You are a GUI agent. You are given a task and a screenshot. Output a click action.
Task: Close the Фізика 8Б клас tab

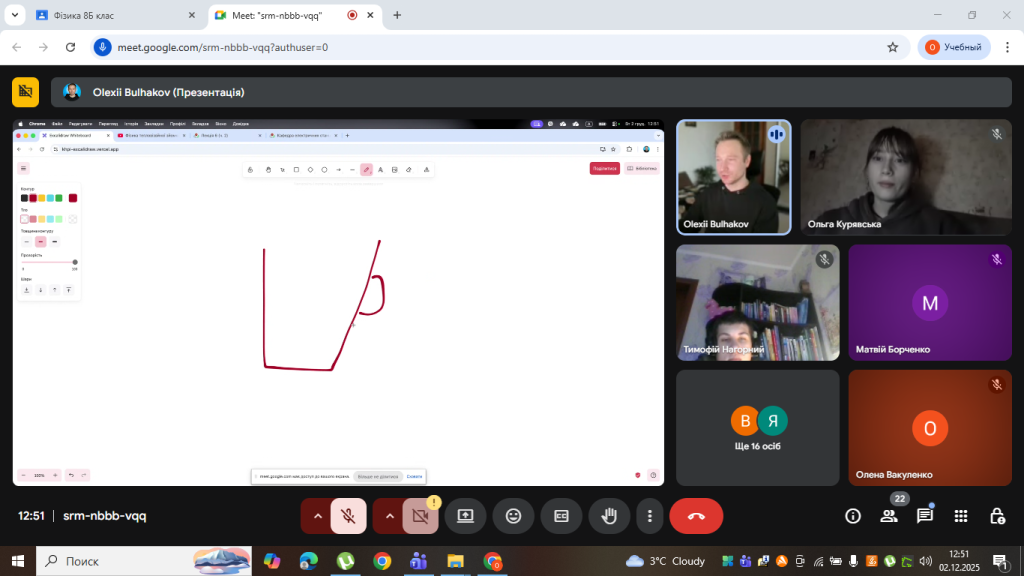tap(191, 15)
